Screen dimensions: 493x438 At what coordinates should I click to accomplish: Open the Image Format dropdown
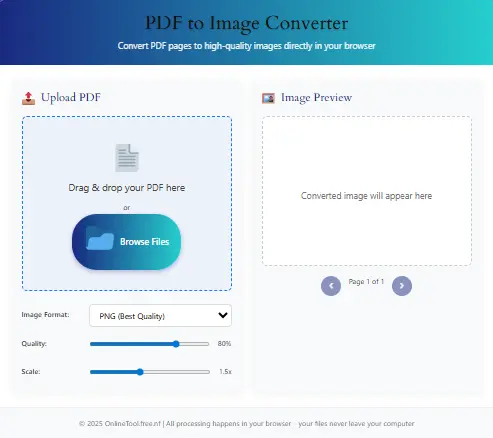coord(160,315)
